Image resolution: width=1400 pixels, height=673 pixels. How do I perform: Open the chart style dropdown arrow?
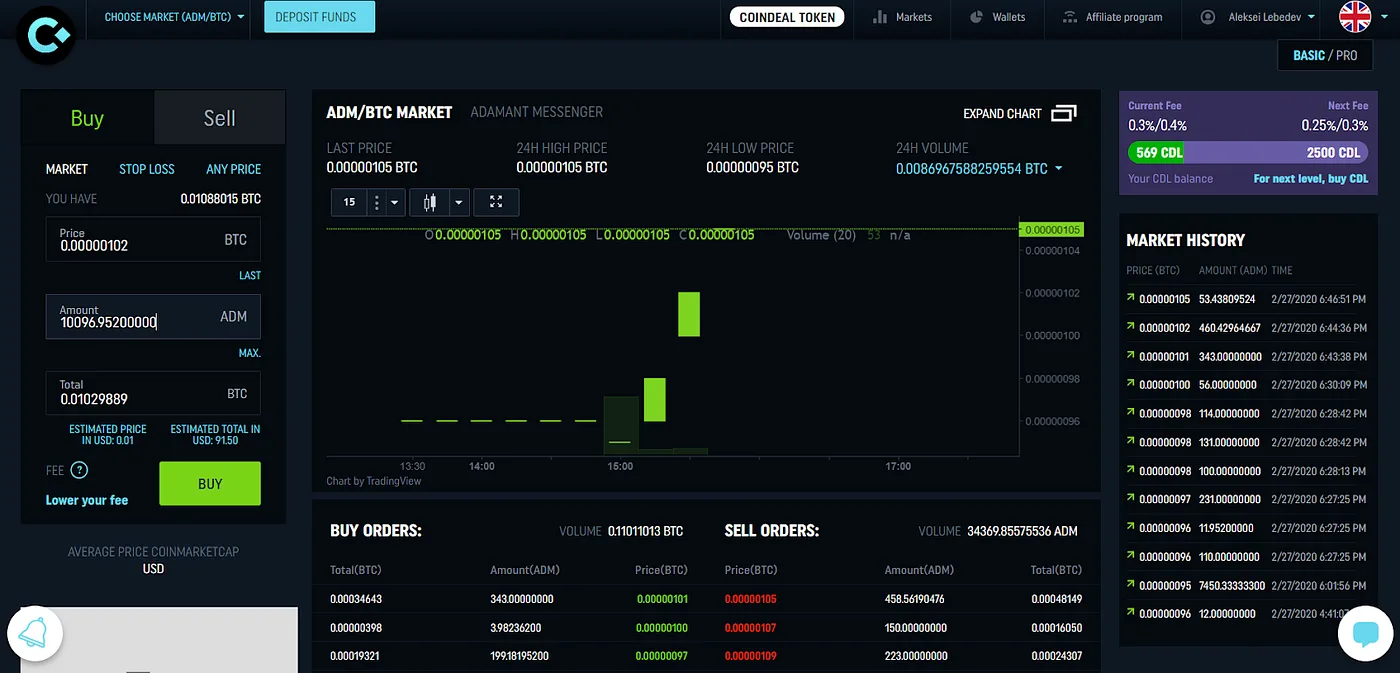pyautogui.click(x=459, y=202)
